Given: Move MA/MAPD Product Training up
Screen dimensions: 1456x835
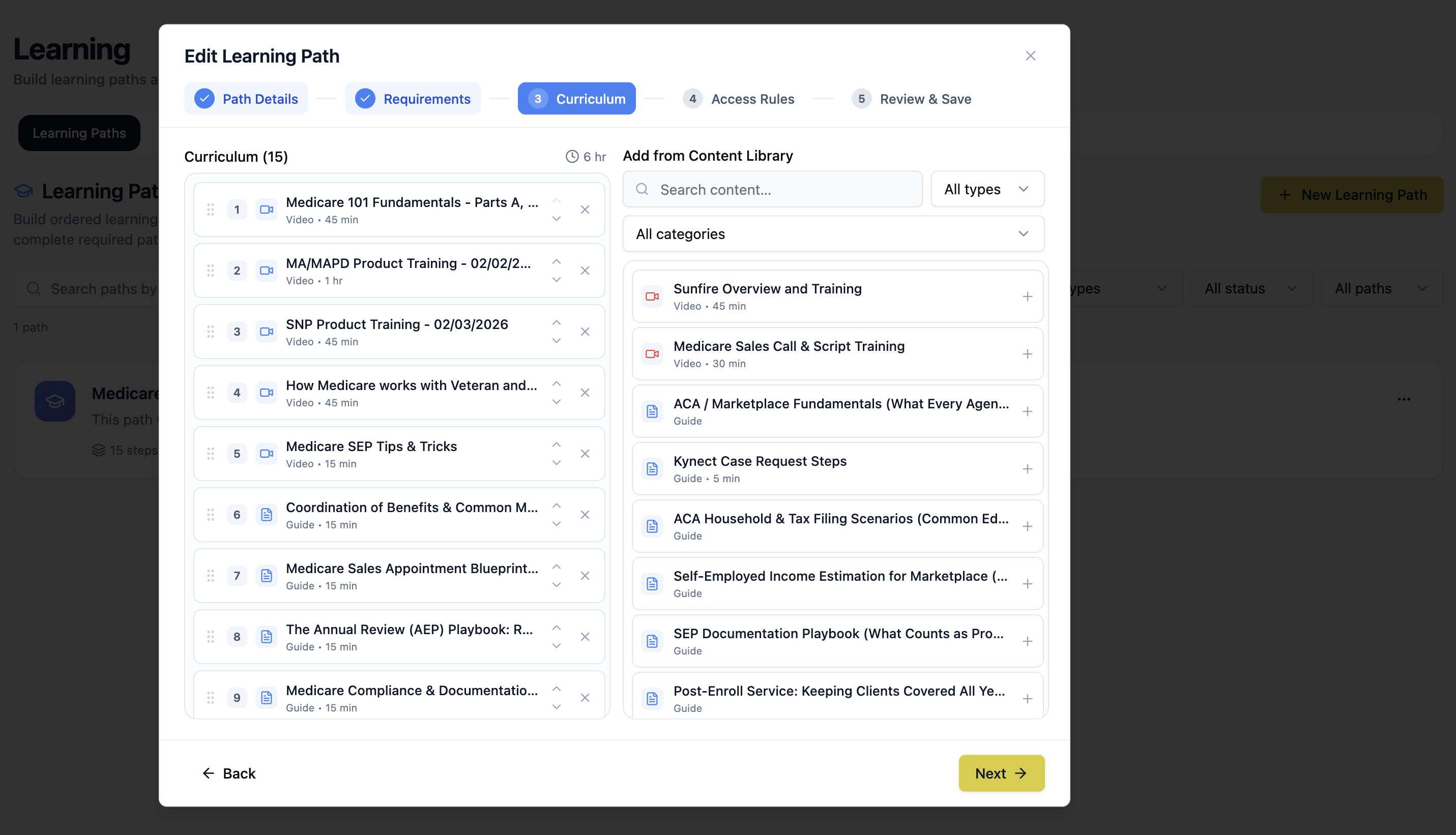Looking at the screenshot, I should coord(556,261).
